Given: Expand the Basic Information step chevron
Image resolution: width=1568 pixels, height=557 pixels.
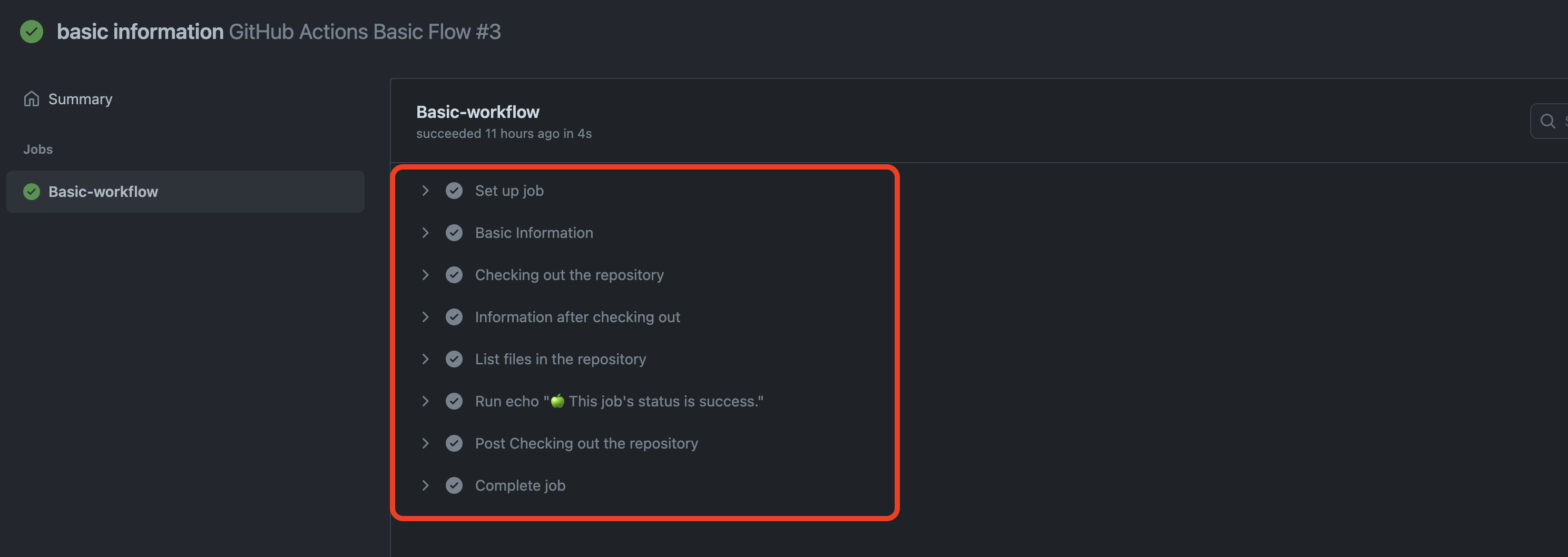Looking at the screenshot, I should (x=426, y=233).
